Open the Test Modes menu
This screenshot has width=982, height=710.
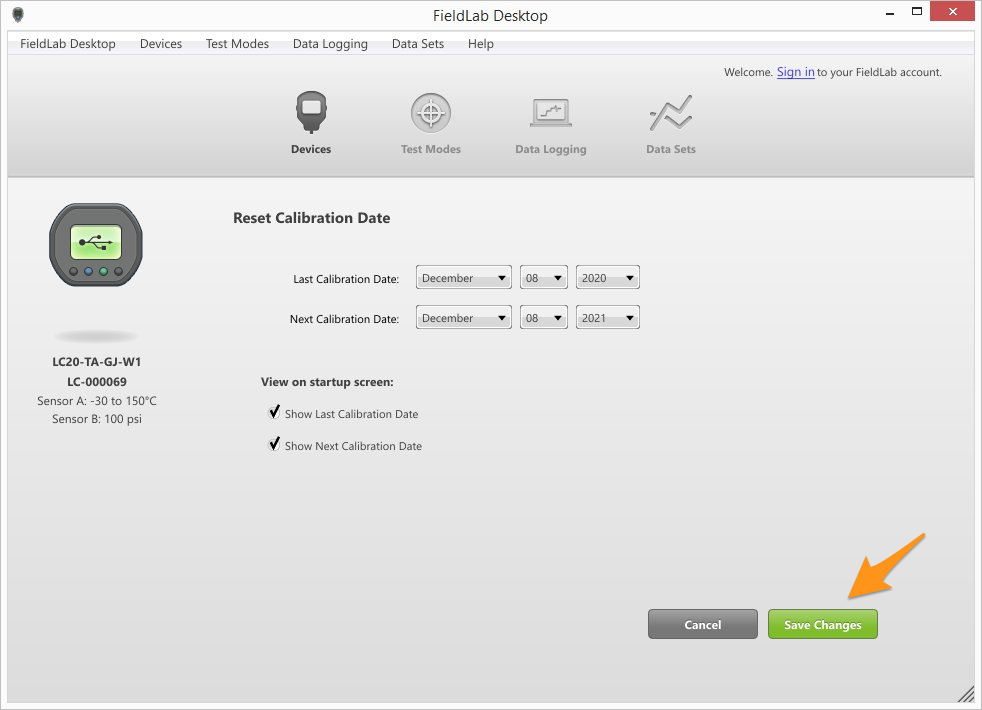(x=237, y=44)
